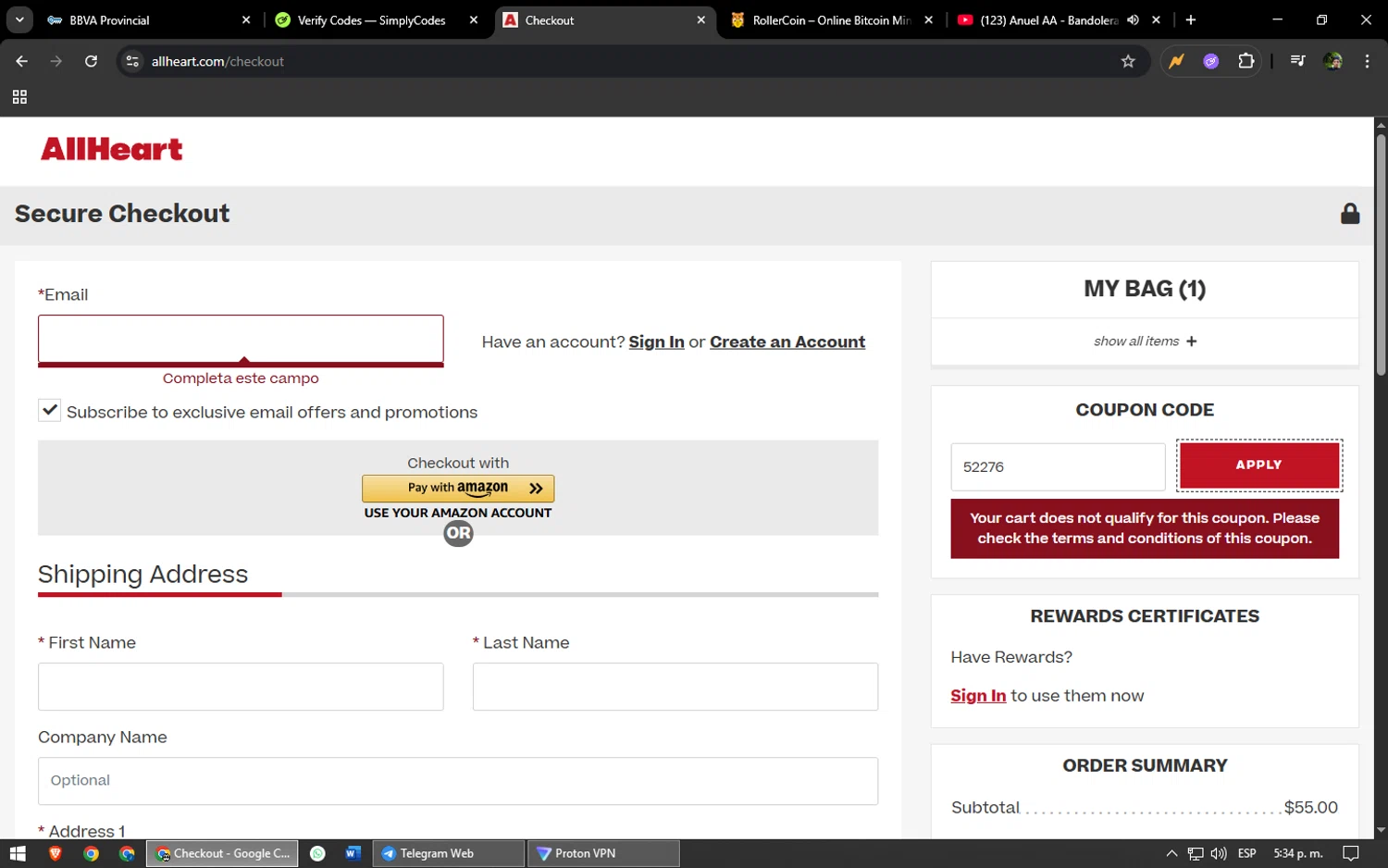
Task: Open Brave browser from the taskbar
Action: 55,853
